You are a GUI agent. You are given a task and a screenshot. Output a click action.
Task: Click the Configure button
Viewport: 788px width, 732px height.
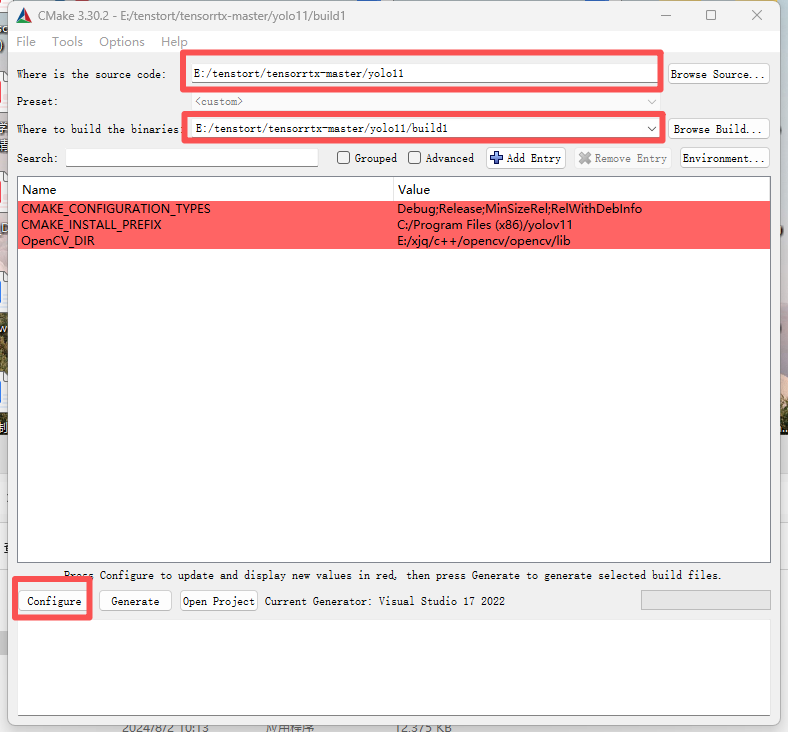point(54,601)
